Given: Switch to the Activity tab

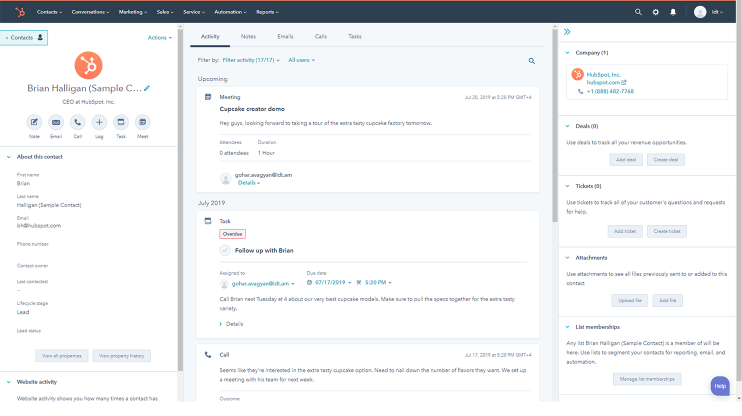Looking at the screenshot, I should coord(210,36).
